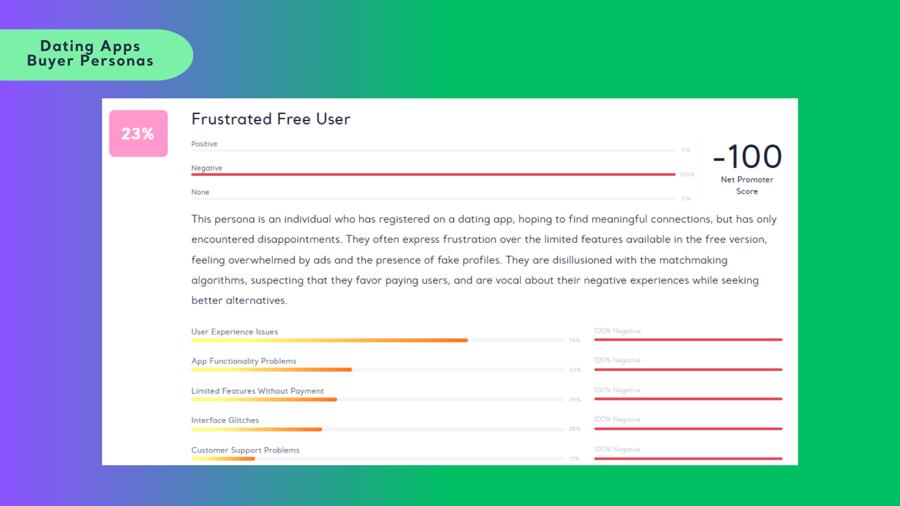Click the persona description paragraph
This screenshot has height=506, width=900.
pos(484,259)
